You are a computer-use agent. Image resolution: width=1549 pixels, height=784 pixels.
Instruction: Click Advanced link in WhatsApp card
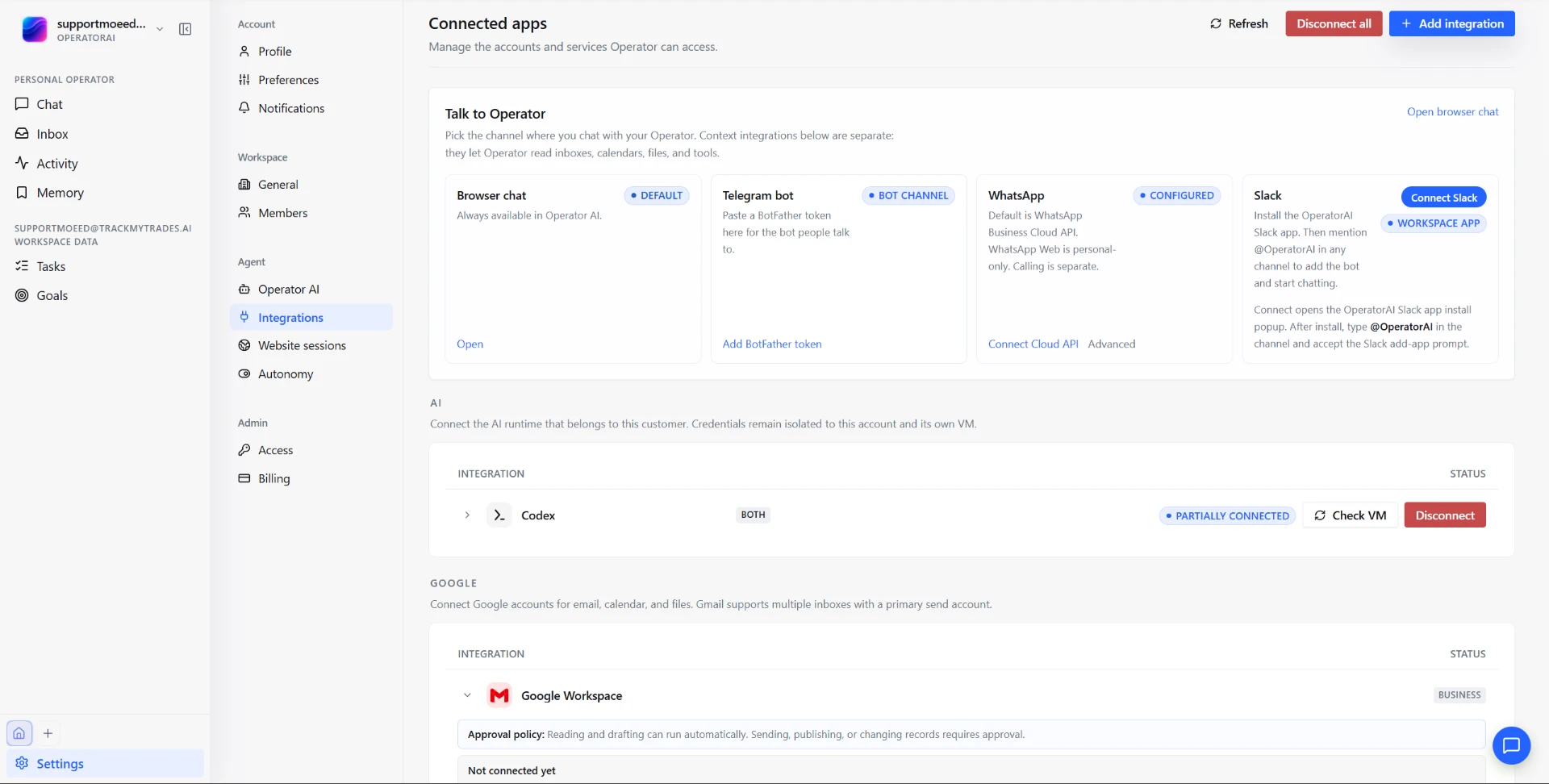1111,344
